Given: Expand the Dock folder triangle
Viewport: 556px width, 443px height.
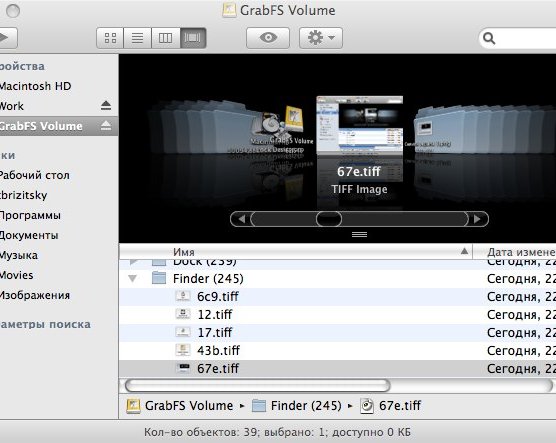Looking at the screenshot, I should [133, 262].
